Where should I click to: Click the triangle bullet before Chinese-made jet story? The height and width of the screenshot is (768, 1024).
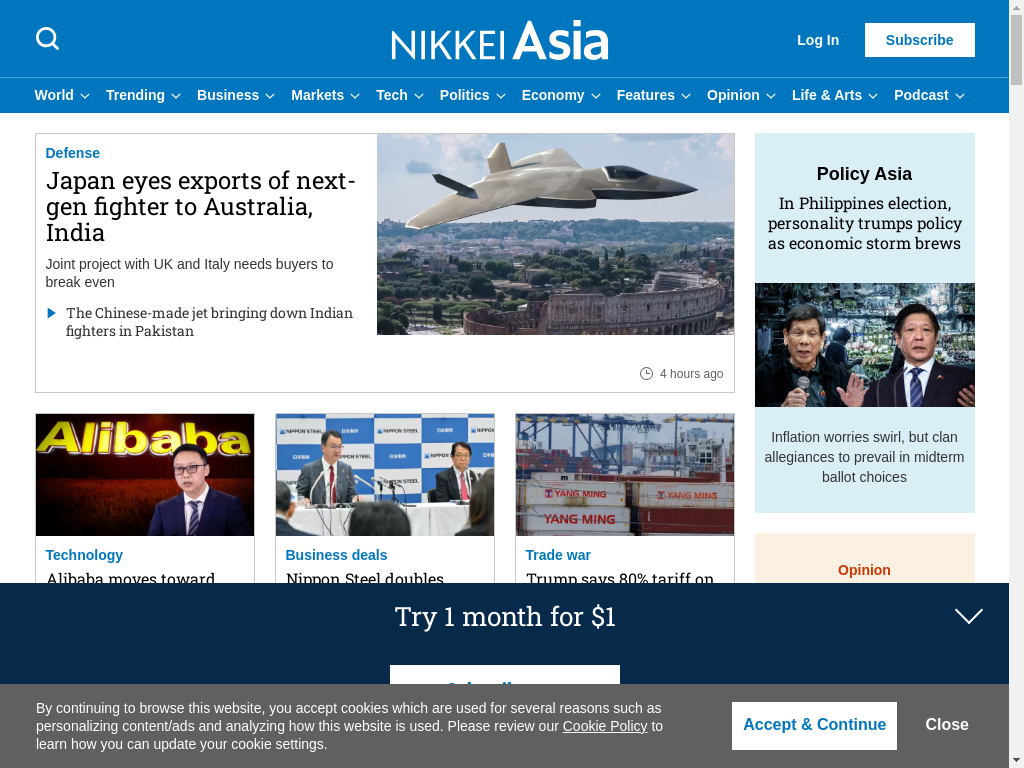click(52, 313)
